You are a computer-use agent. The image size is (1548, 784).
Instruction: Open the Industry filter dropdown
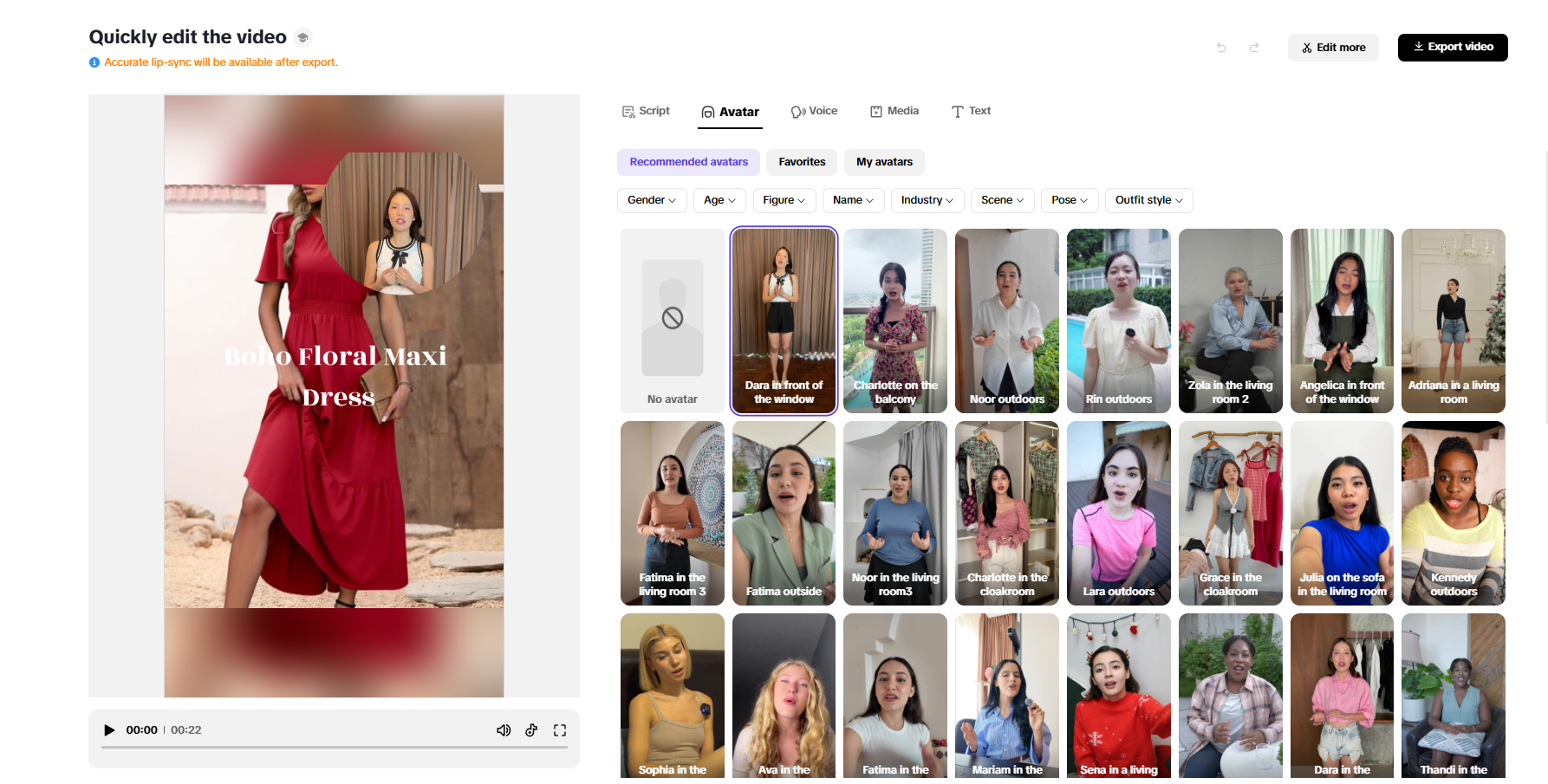tap(927, 200)
